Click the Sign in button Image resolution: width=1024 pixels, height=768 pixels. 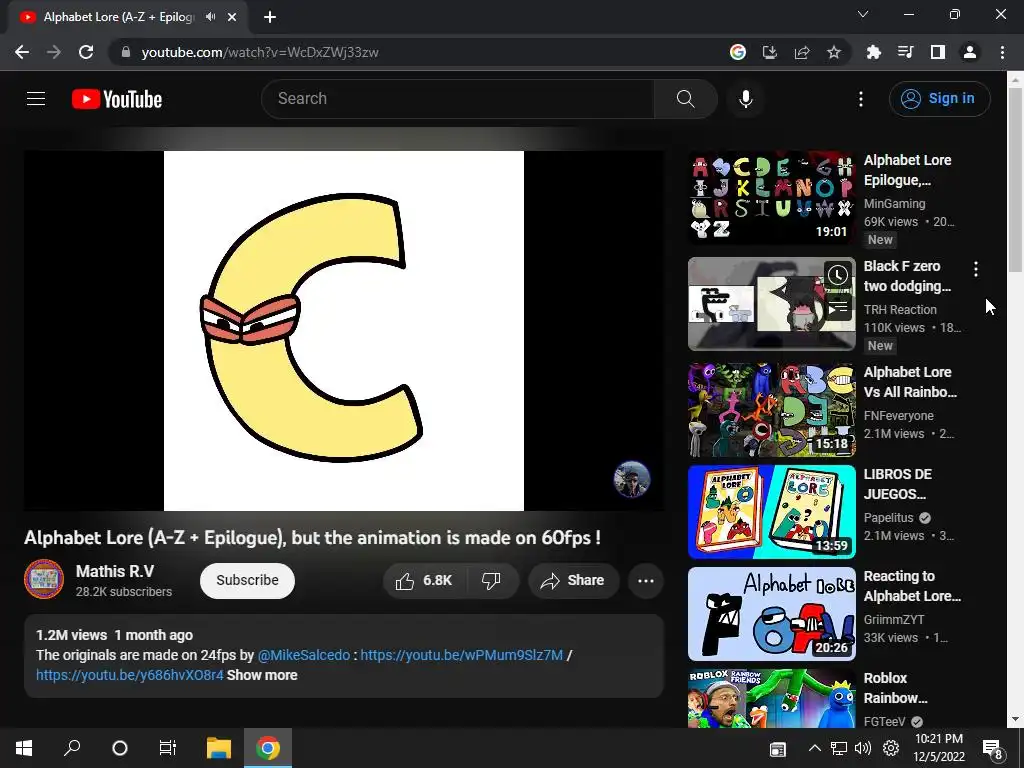point(940,99)
